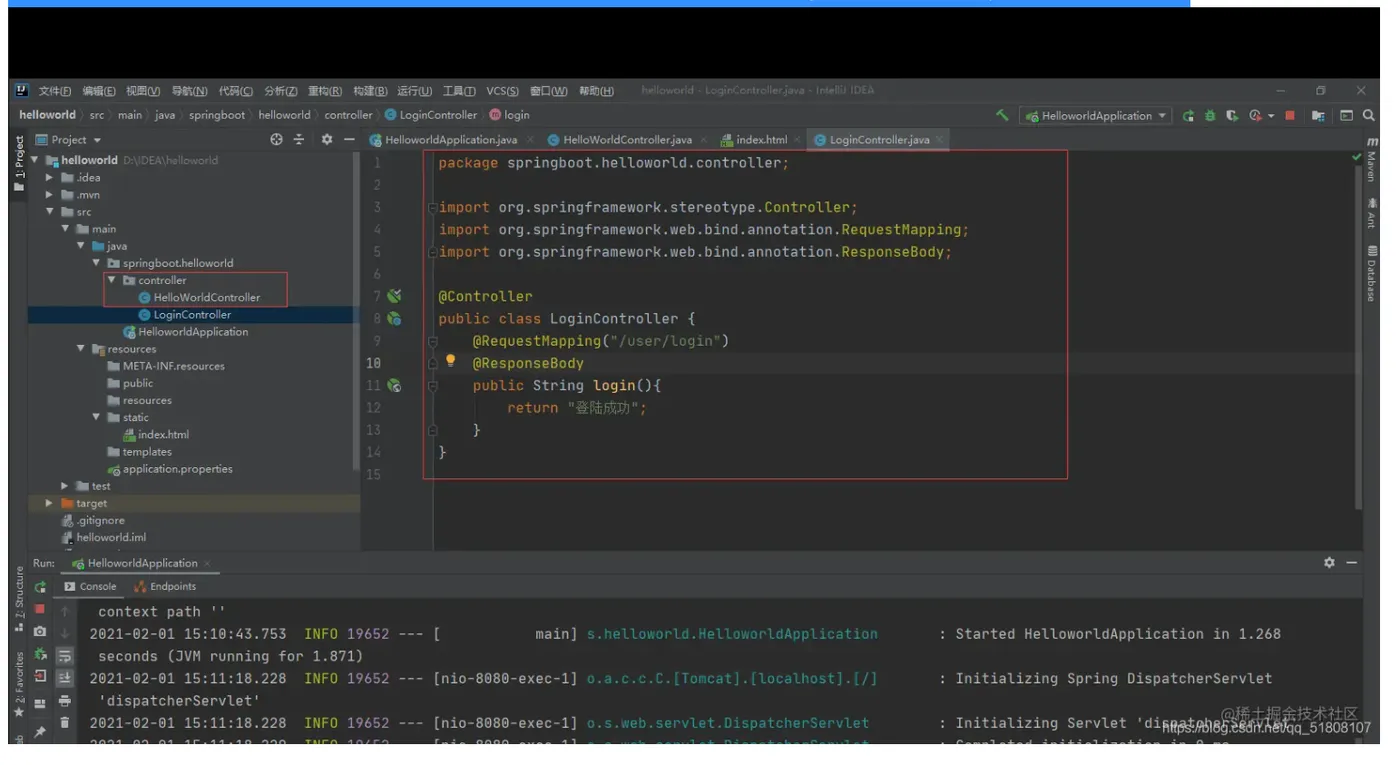Open the 文件(F) menu
This screenshot has width=1400, height=765.
(x=55, y=91)
